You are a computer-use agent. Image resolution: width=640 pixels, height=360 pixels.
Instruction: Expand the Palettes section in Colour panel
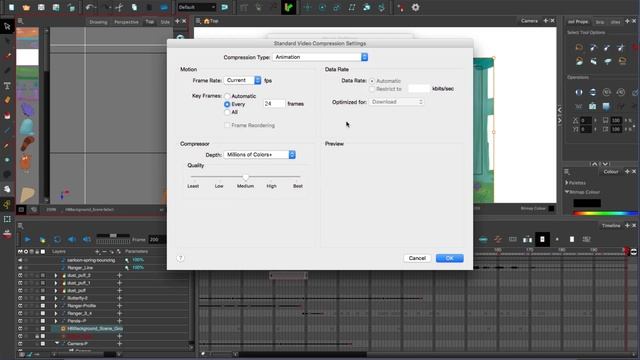point(567,183)
